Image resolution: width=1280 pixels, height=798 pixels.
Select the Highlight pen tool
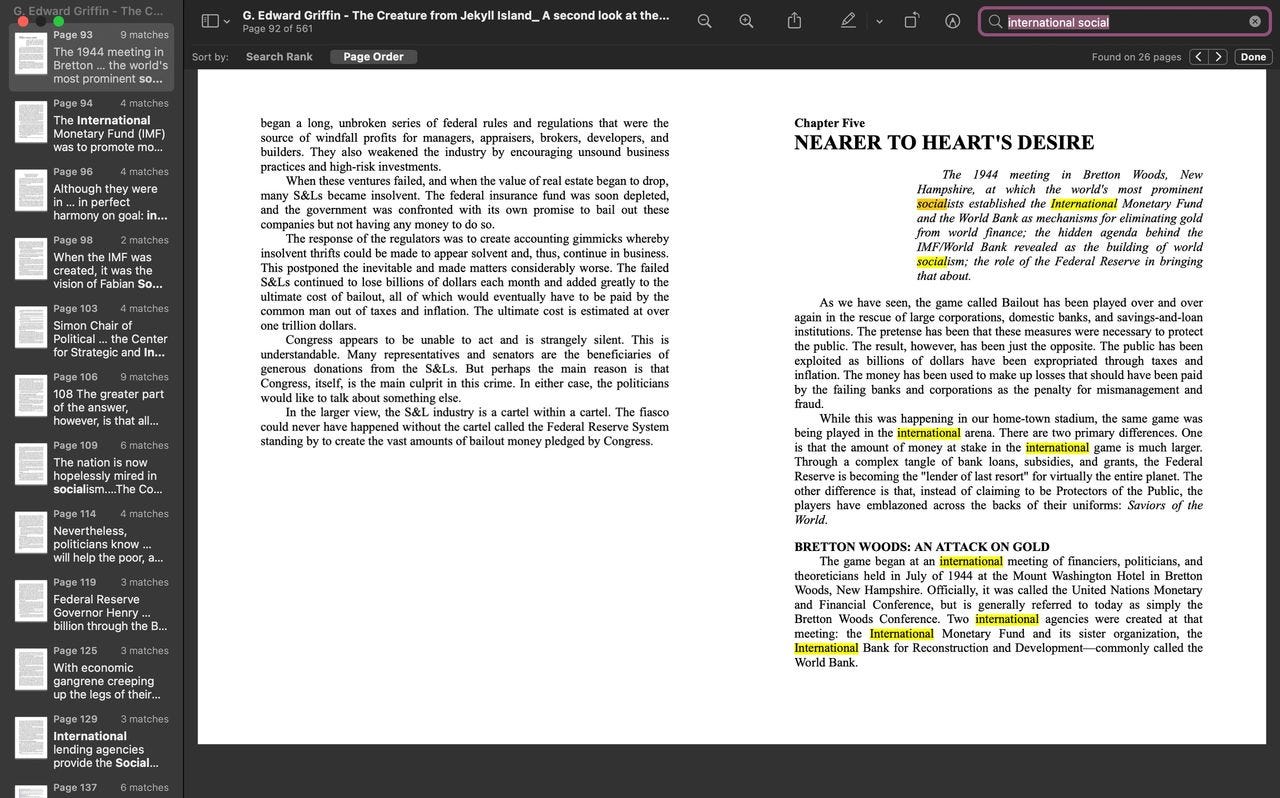click(x=848, y=21)
